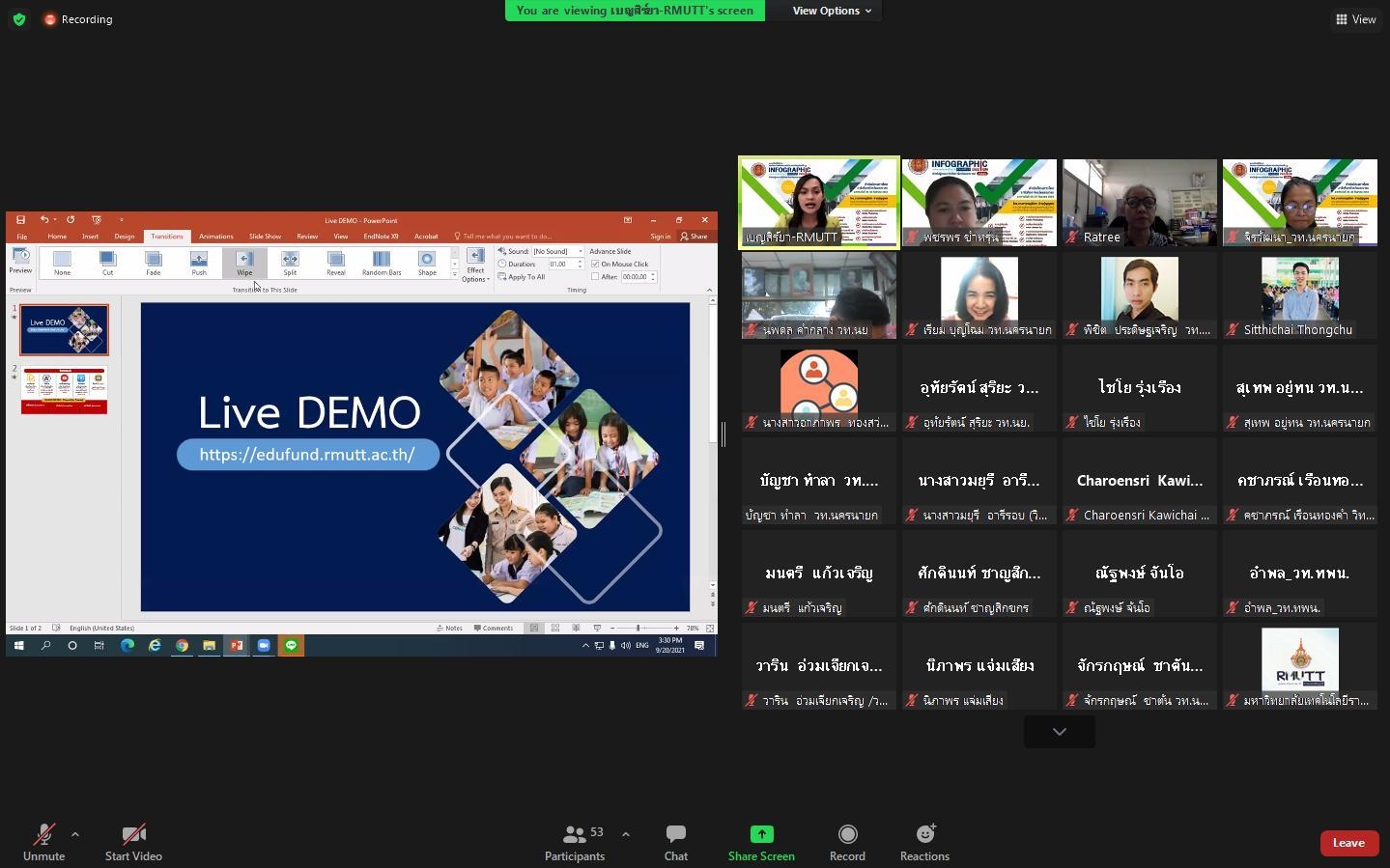Choose the Split transition
Image resolution: width=1390 pixels, height=868 pixels.
coord(290,263)
